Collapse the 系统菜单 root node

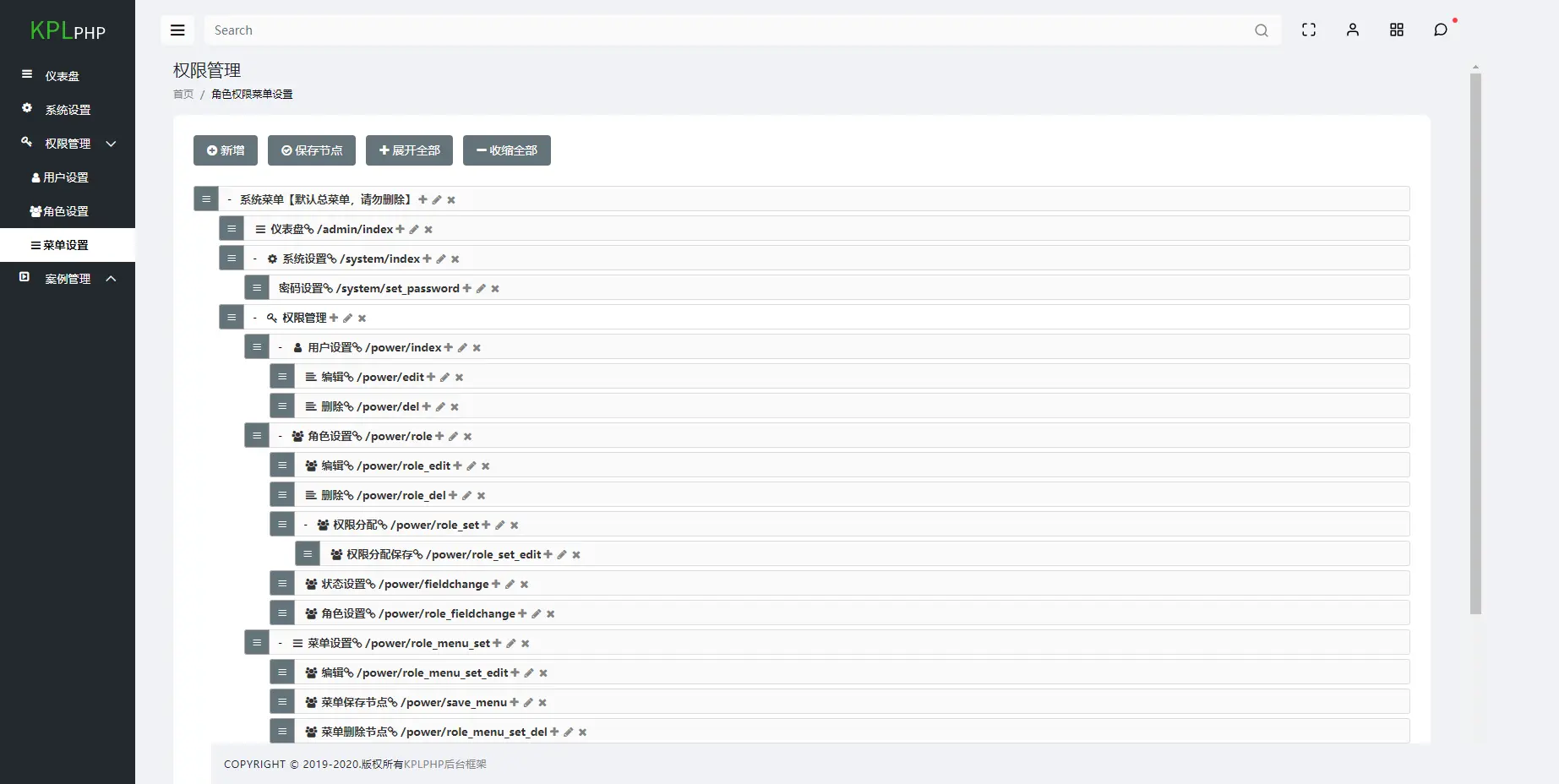coord(229,199)
